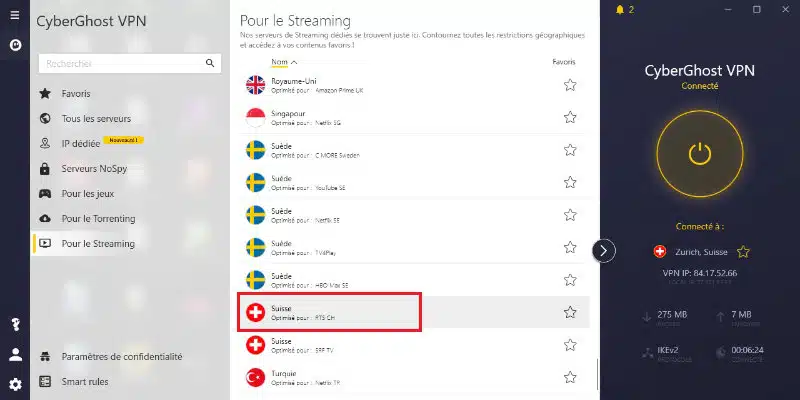Screen dimensions: 800x400
Task: Star the Suède Netflix SE server
Action: [570, 215]
